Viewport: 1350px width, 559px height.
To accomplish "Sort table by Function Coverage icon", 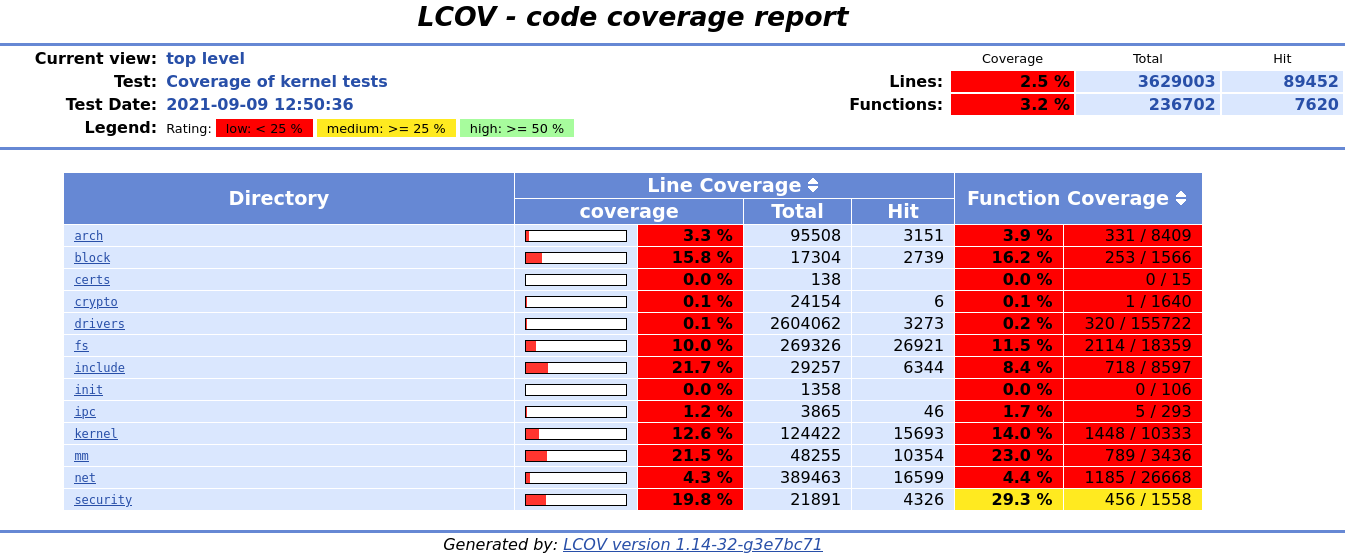I will point(1181,199).
